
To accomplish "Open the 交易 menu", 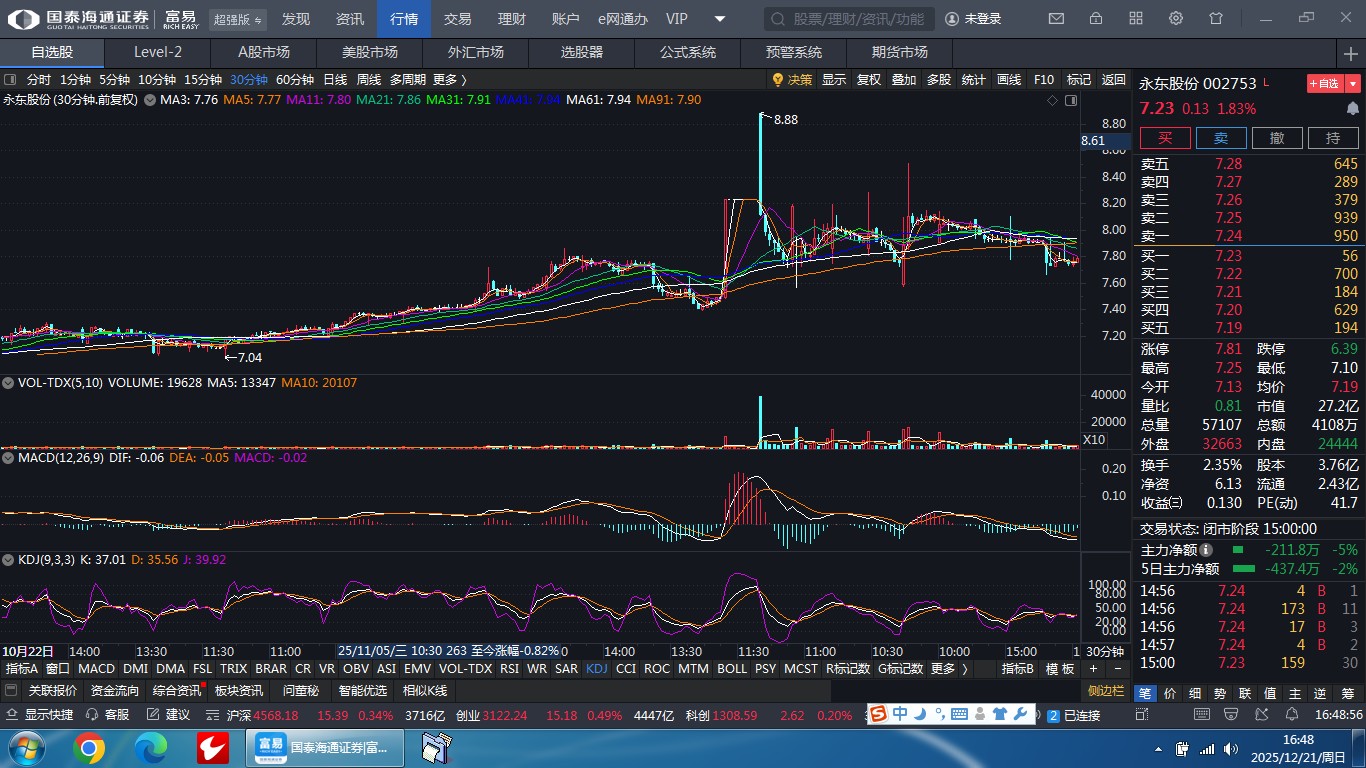I will coord(458,19).
